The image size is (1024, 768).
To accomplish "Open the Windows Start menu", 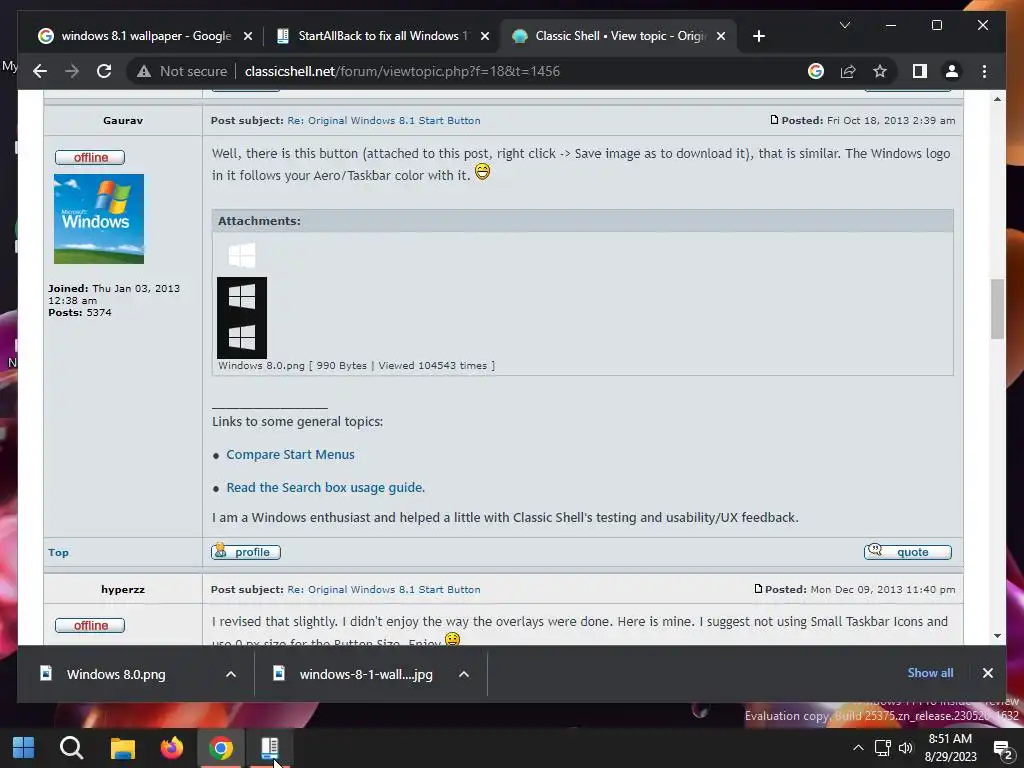I will click(x=24, y=748).
